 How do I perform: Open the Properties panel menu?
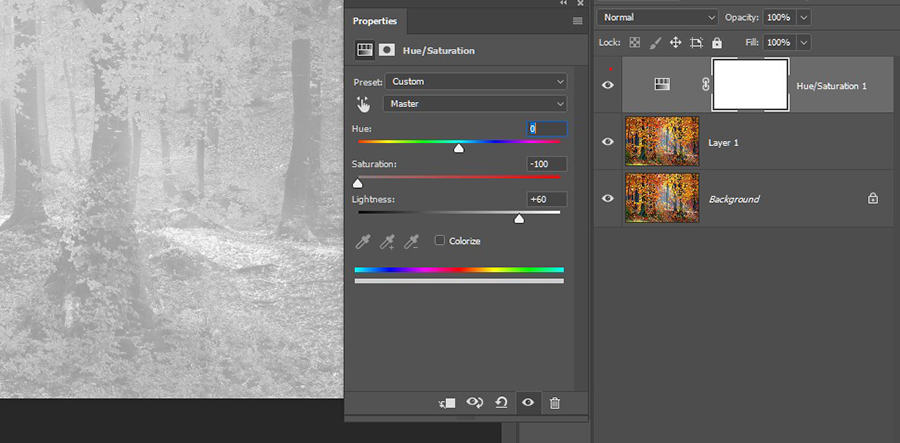pos(577,21)
